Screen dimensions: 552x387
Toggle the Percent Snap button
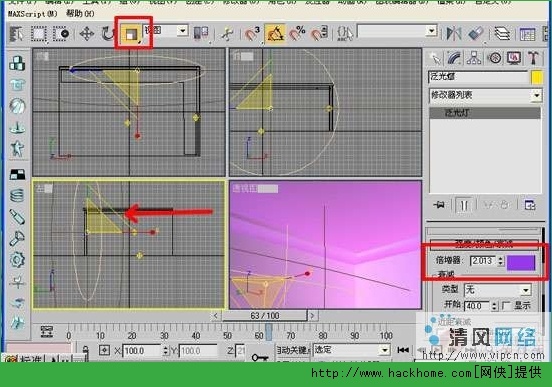click(297, 34)
